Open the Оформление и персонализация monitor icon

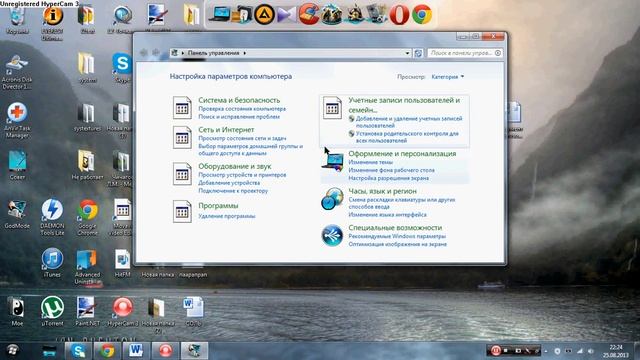pos(332,162)
